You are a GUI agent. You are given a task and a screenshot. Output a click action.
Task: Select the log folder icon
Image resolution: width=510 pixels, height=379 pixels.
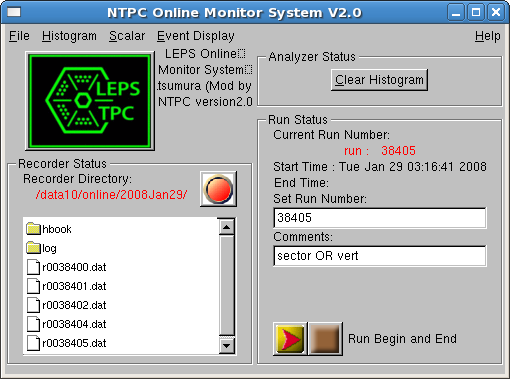pyautogui.click(x=33, y=248)
